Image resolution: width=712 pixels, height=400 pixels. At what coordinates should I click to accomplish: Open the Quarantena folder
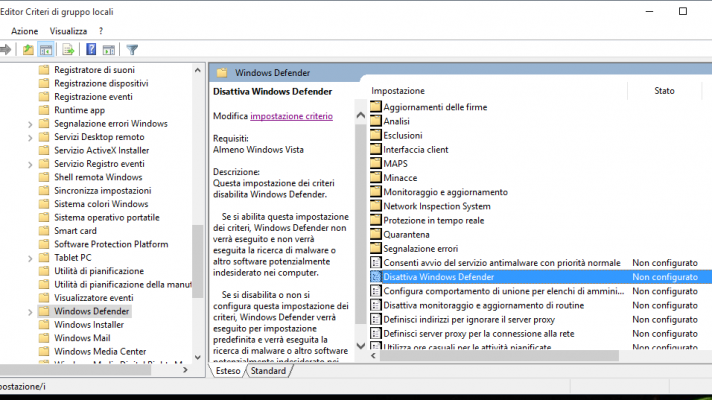click(400, 234)
